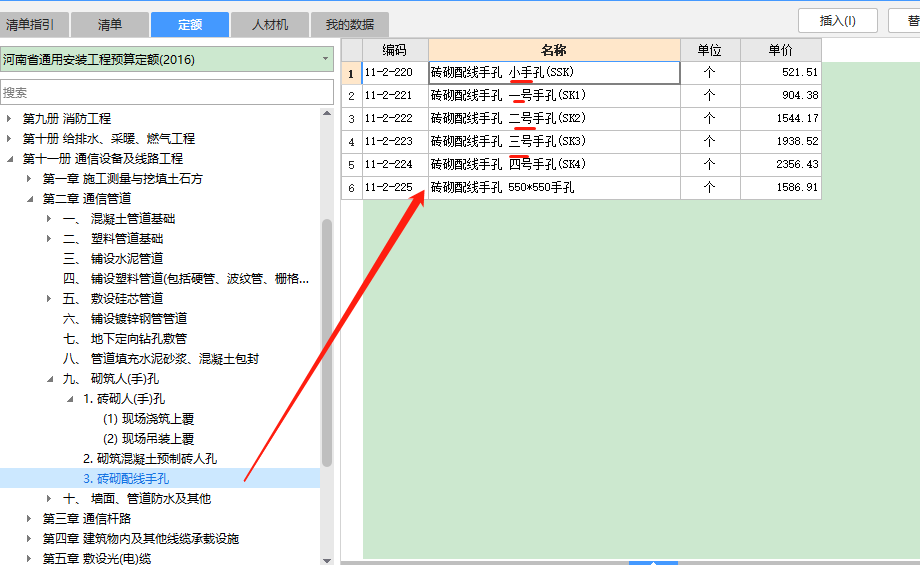Image resolution: width=920 pixels, height=565 pixels.
Task: Switch to the 清单指引 tab
Action: 34,25
